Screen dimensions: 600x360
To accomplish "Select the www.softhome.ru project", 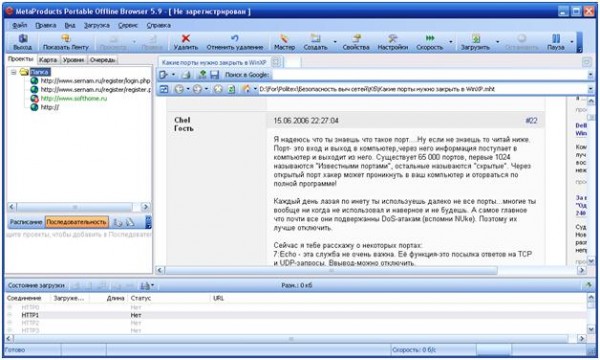I will [x=74, y=98].
